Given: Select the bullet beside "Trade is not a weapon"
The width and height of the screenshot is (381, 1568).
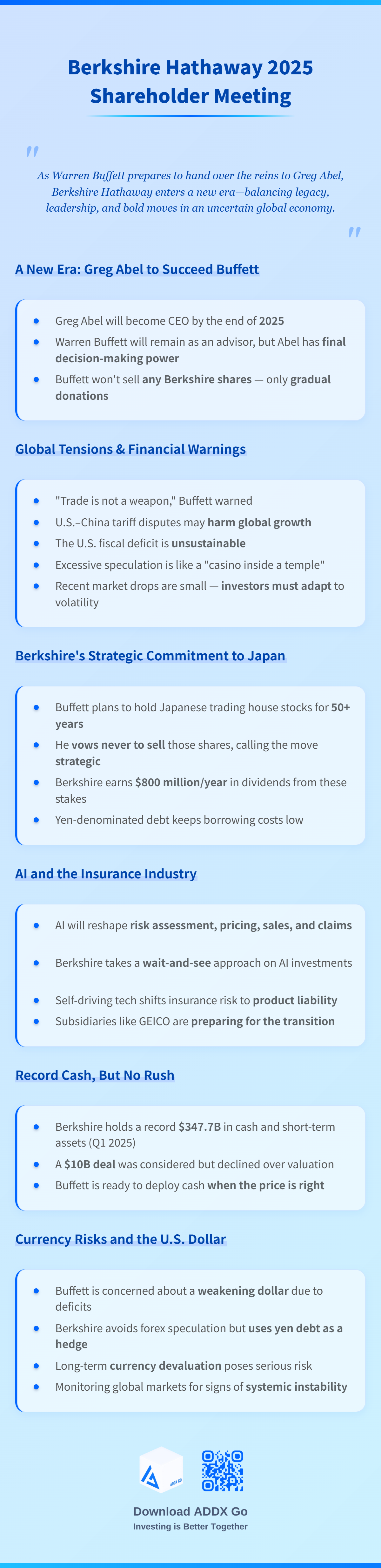Looking at the screenshot, I should (x=37, y=501).
